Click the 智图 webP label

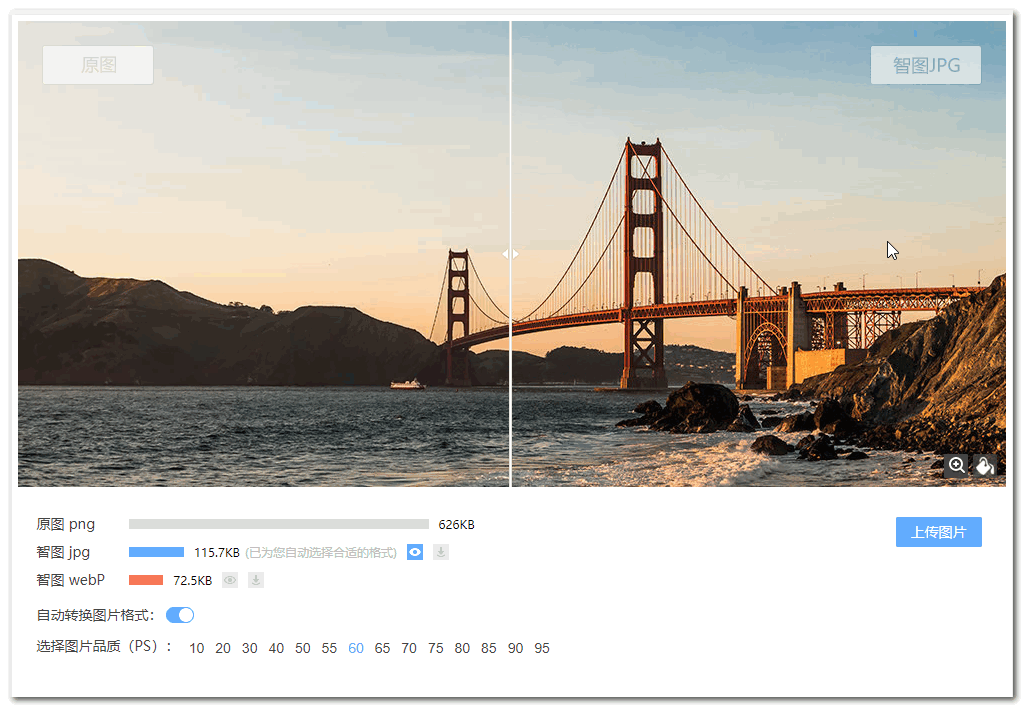(x=71, y=580)
